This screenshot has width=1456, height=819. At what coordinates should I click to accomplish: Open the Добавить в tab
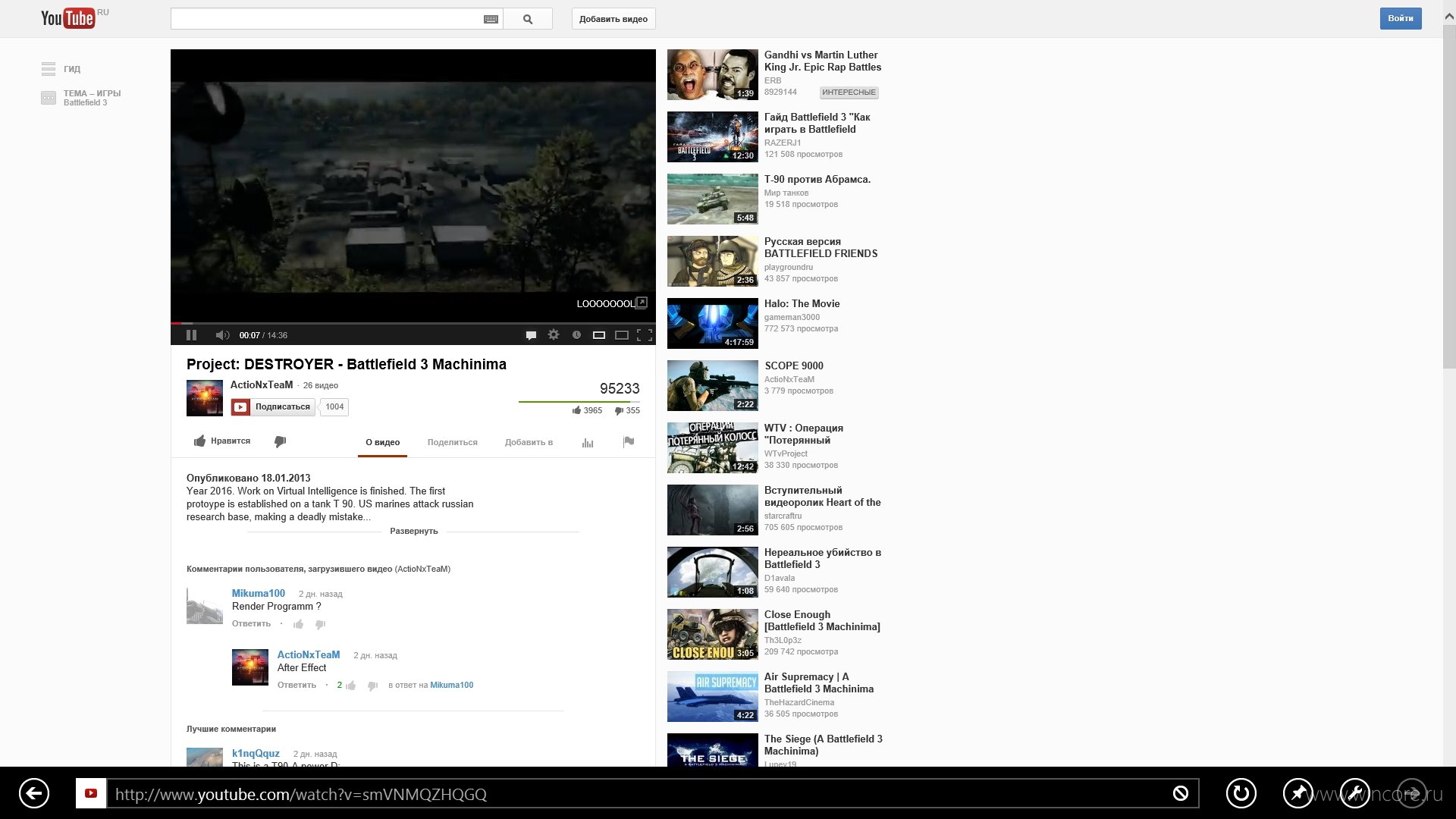click(529, 443)
